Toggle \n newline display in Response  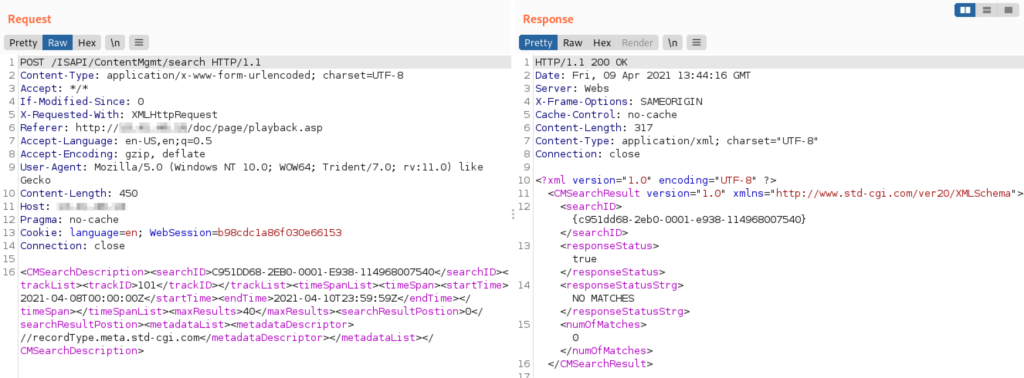tap(673, 43)
